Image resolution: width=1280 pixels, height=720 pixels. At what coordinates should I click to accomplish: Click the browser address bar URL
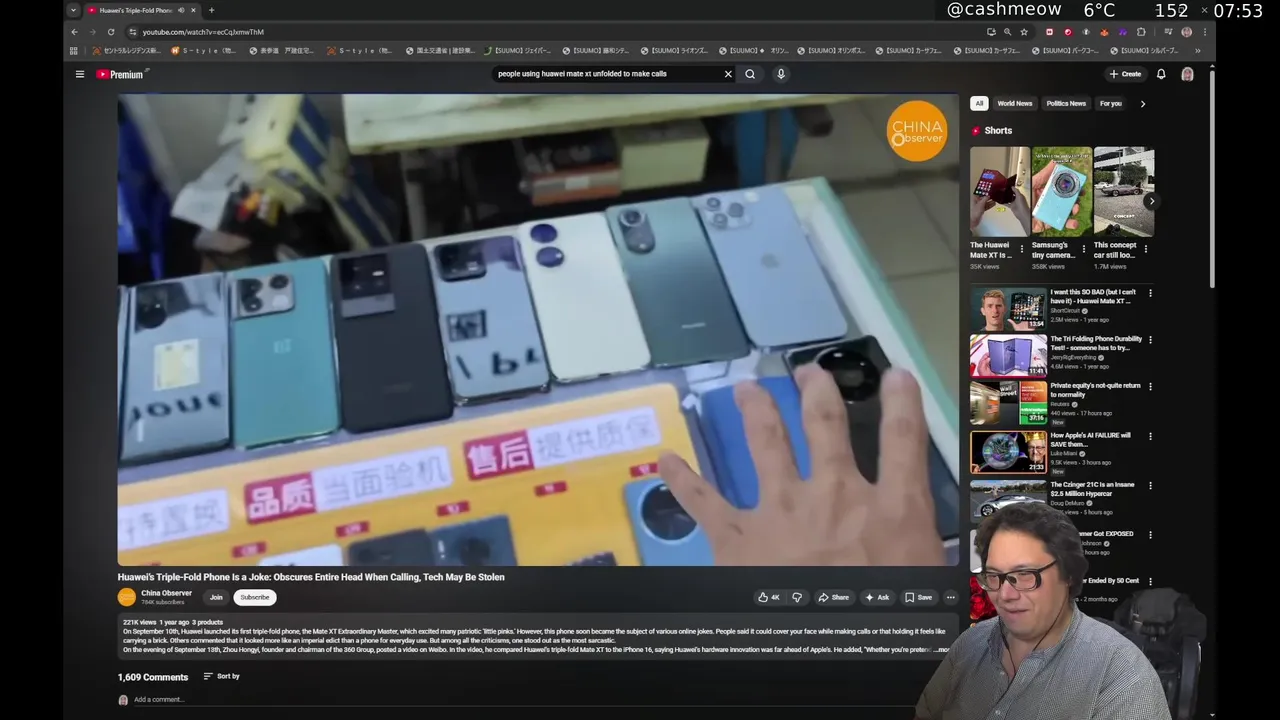tap(203, 32)
